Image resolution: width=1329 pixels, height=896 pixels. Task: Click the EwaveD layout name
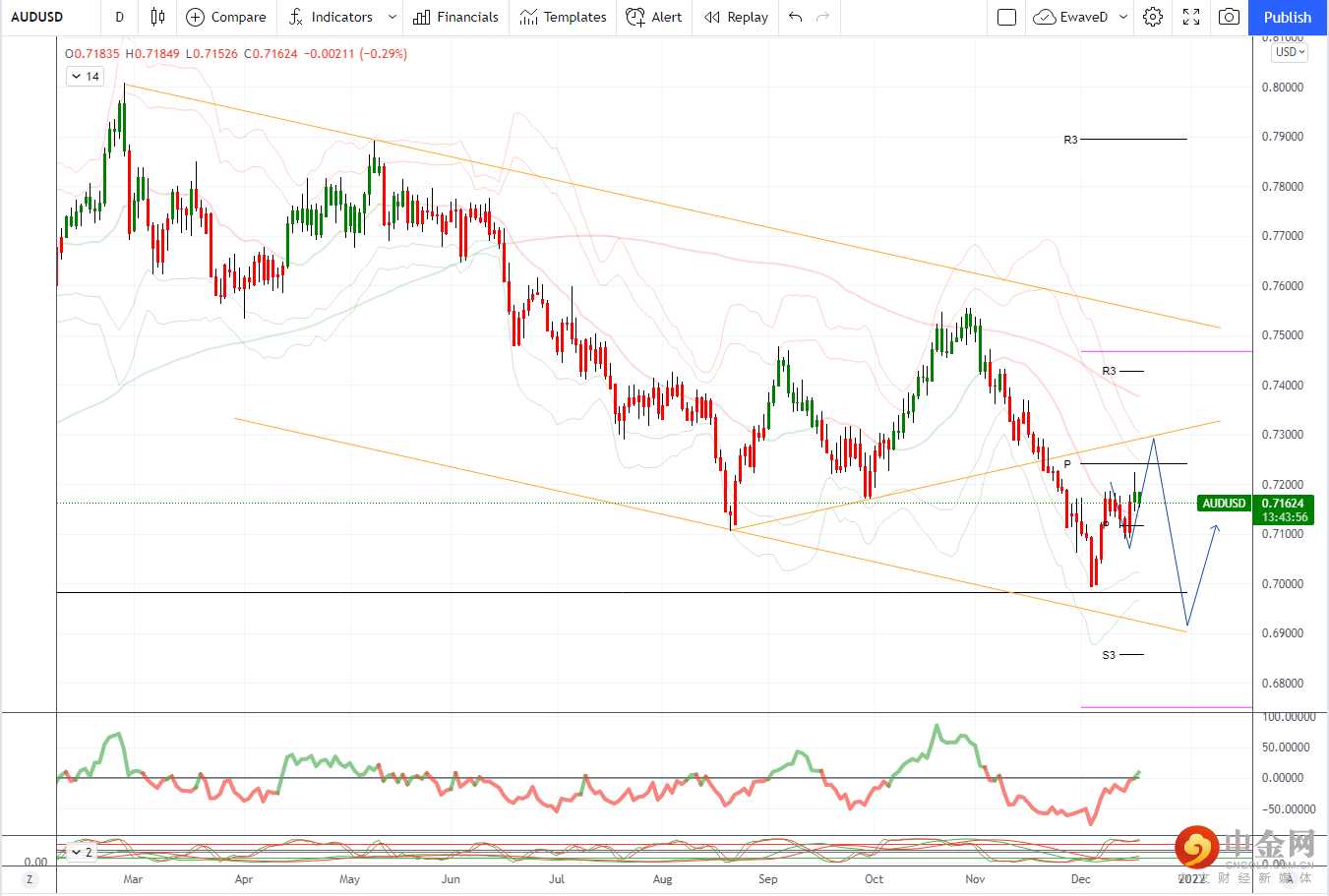pyautogui.click(x=1084, y=17)
